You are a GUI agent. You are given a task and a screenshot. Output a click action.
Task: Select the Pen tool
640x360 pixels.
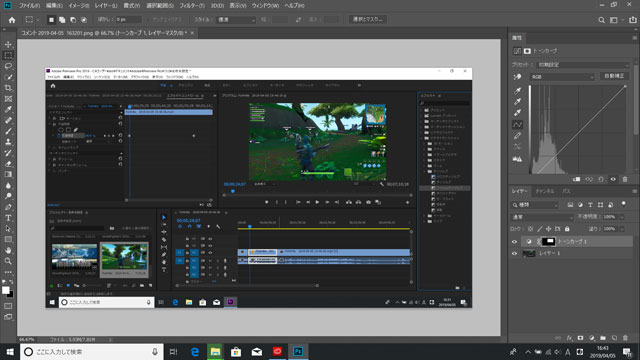[8, 207]
